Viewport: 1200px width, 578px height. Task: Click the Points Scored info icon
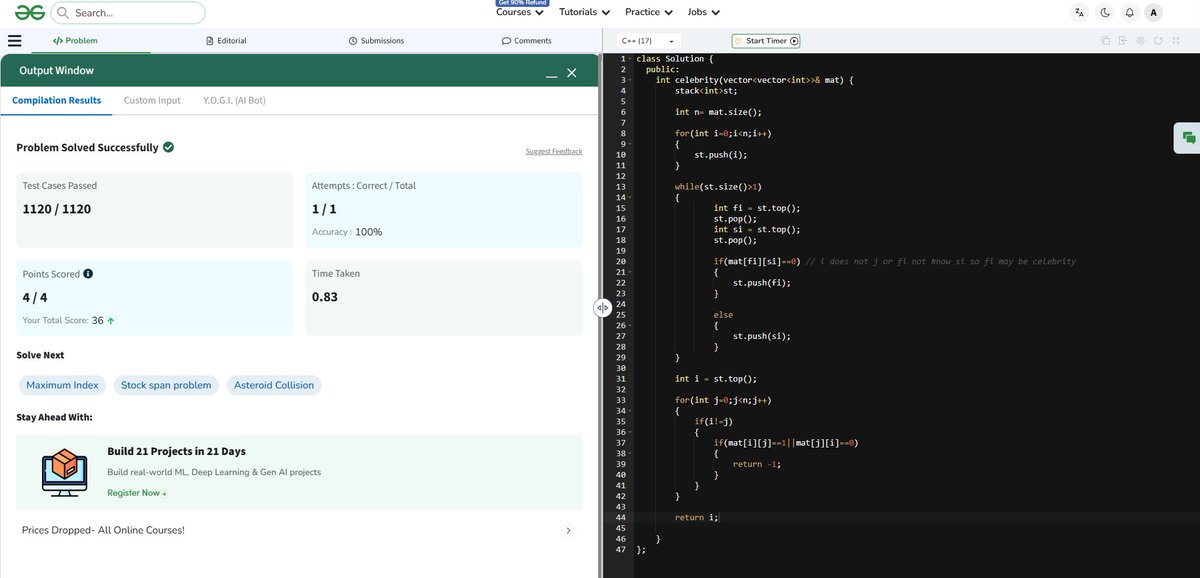tap(88, 274)
